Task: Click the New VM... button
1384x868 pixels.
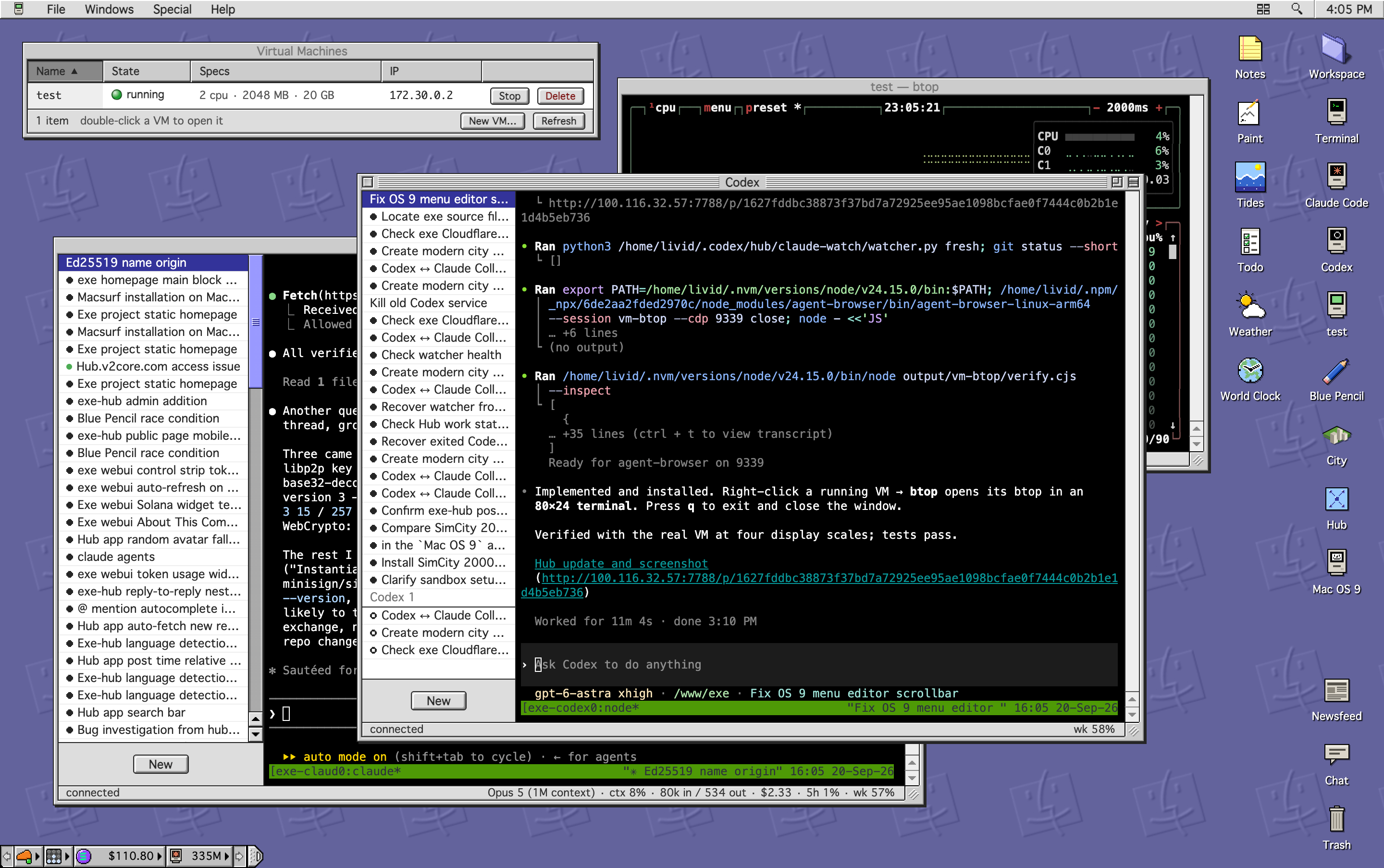Action: (x=492, y=121)
